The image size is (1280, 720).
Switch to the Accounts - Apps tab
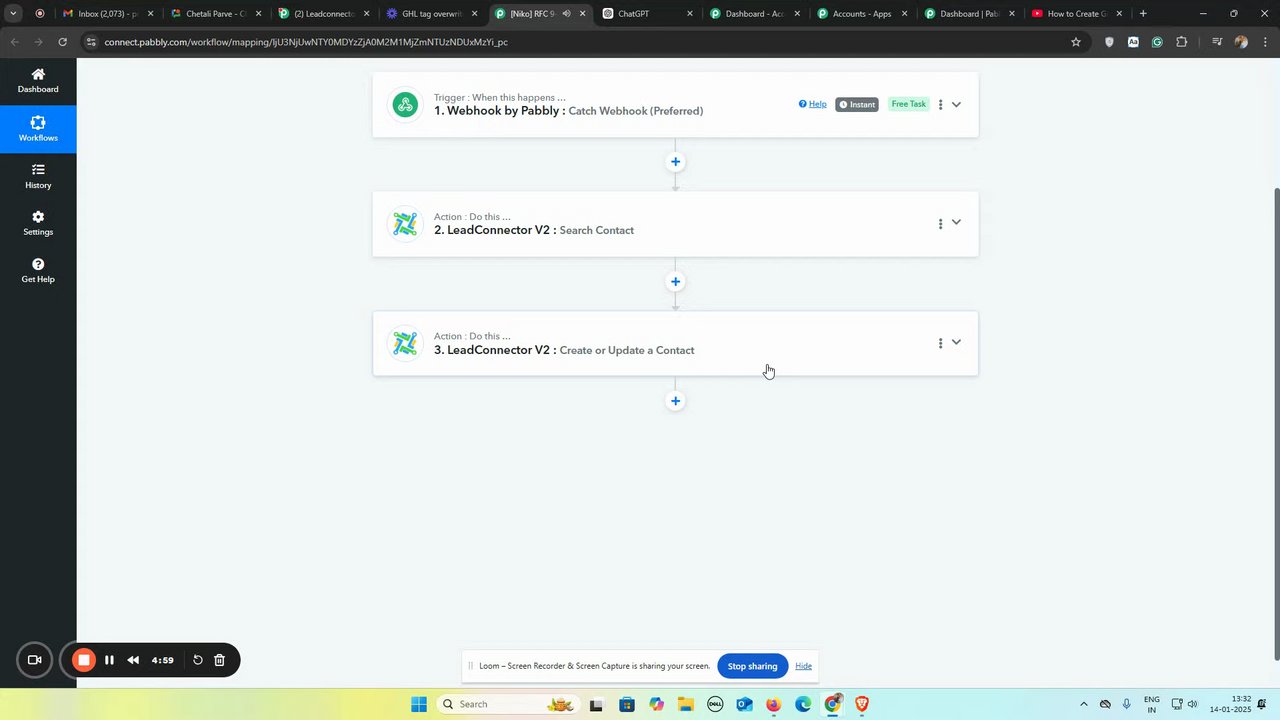pos(860,14)
